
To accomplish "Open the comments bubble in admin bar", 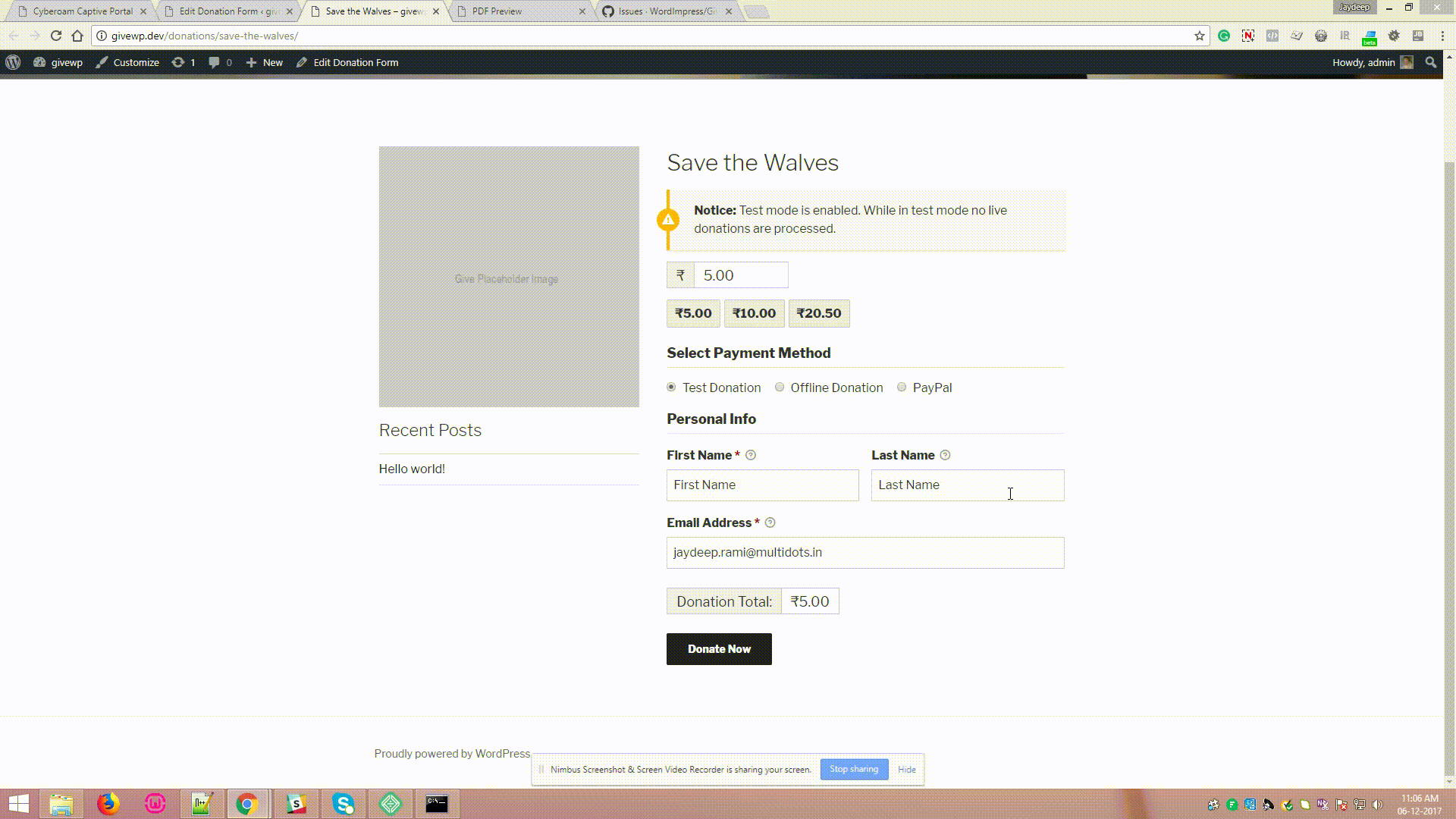I will (220, 63).
